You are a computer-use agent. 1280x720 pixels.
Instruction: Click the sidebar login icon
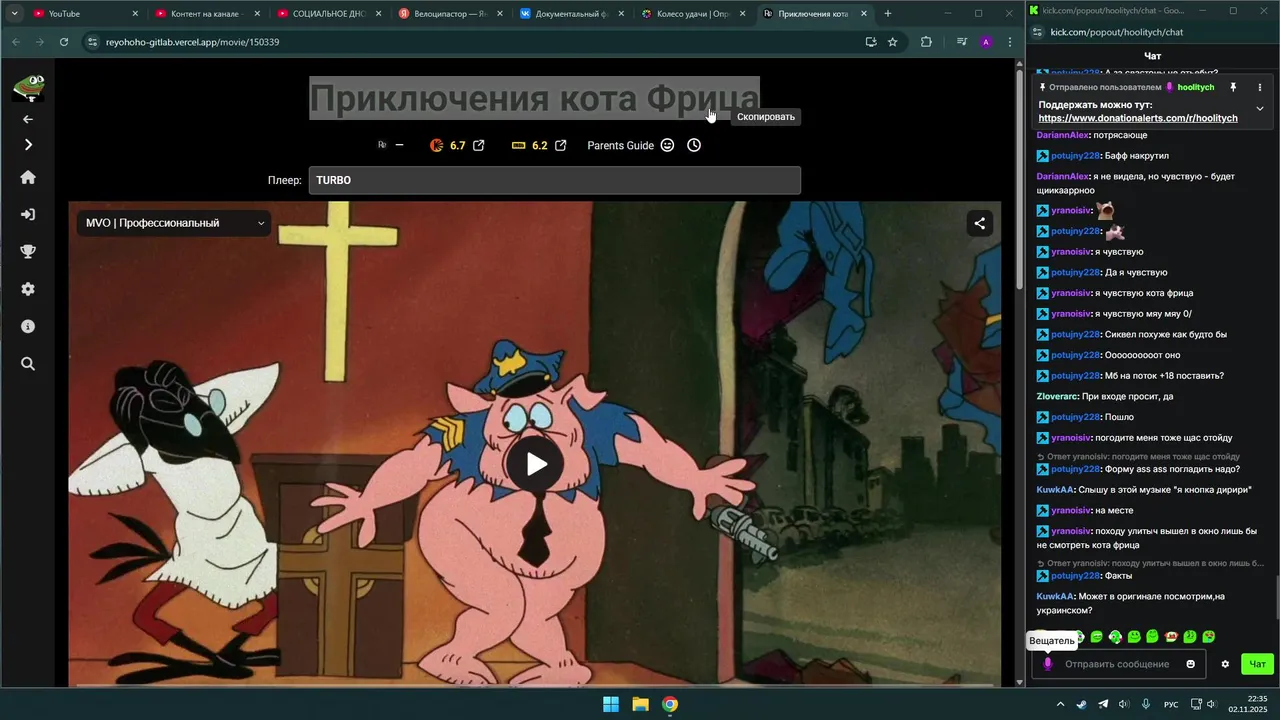pos(28,214)
